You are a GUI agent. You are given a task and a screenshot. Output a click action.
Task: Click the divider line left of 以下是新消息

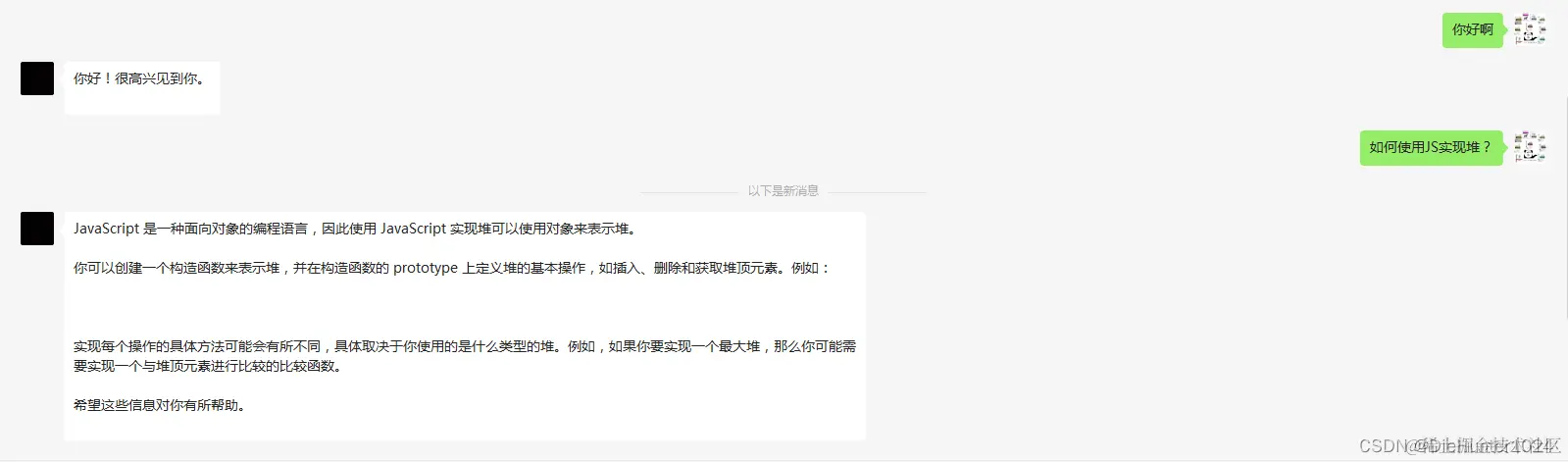(x=689, y=191)
